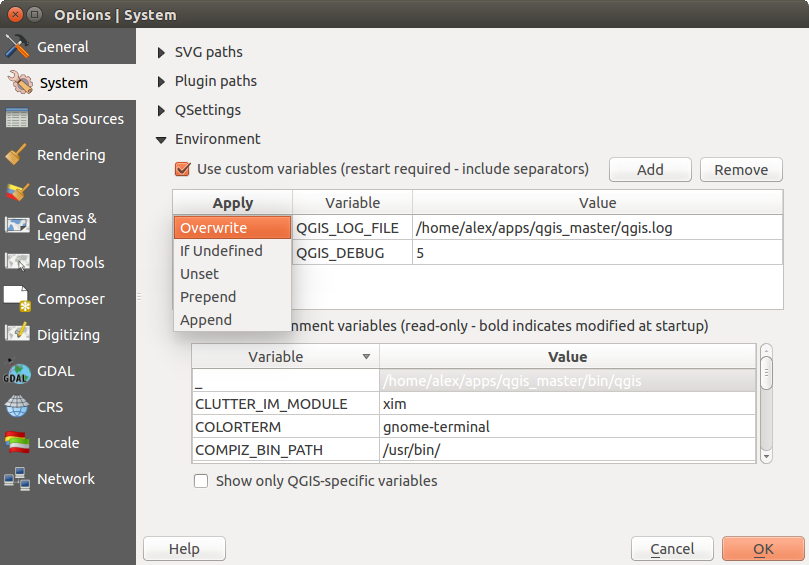Click the General wrench icon in sidebar
Viewport: 809px width, 565px height.
17,47
